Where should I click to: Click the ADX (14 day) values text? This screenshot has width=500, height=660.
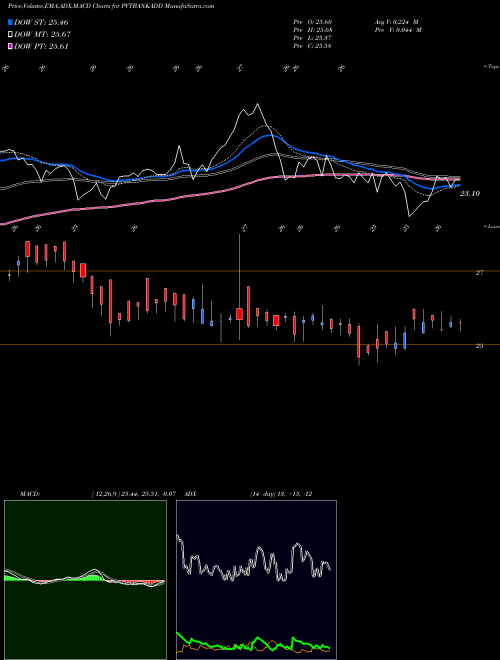tap(281, 494)
